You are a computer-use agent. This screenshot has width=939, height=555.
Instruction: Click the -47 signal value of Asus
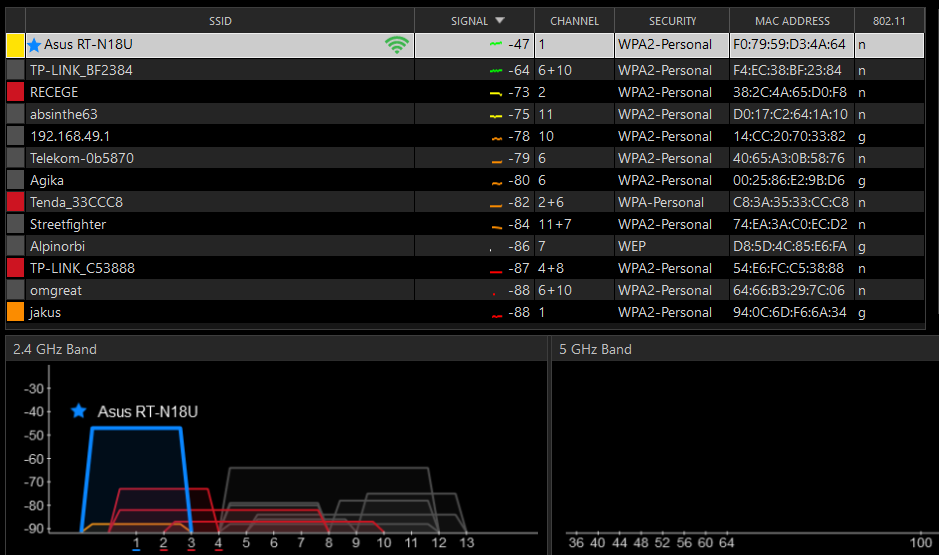(x=519, y=44)
